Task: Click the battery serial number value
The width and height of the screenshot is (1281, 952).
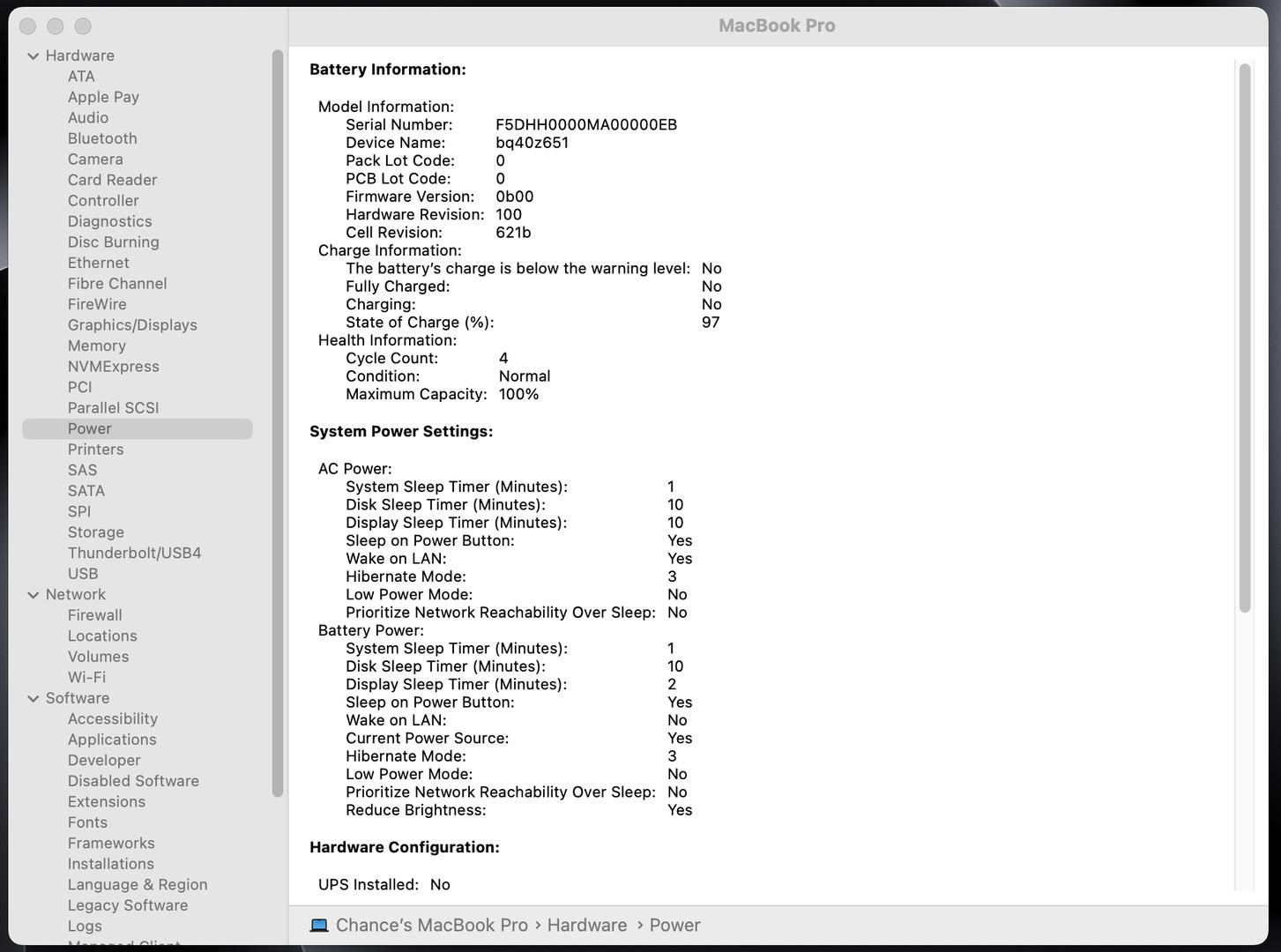Action: (586, 125)
